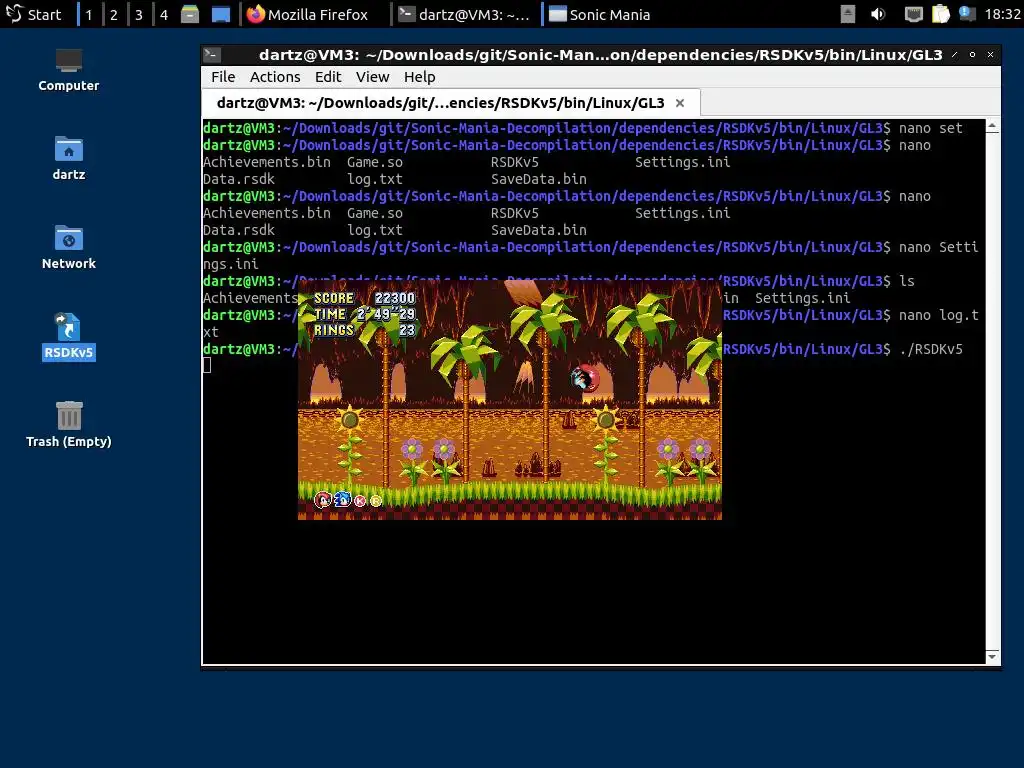Screen dimensions: 1024x768
Task: Click the first log.txt in terminal listing
Action: pyautogui.click(x=375, y=179)
